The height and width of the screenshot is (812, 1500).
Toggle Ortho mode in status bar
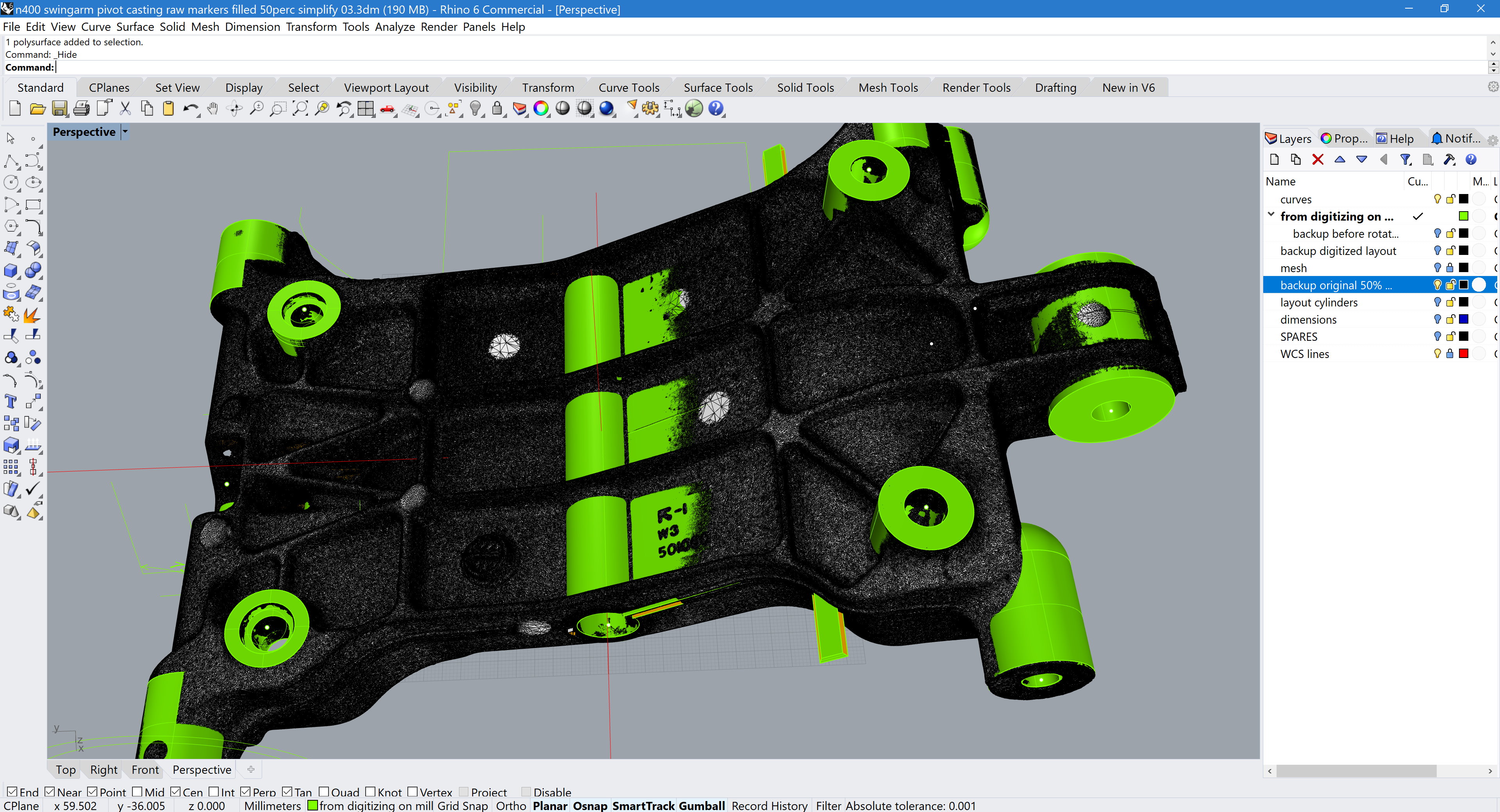pos(511,806)
